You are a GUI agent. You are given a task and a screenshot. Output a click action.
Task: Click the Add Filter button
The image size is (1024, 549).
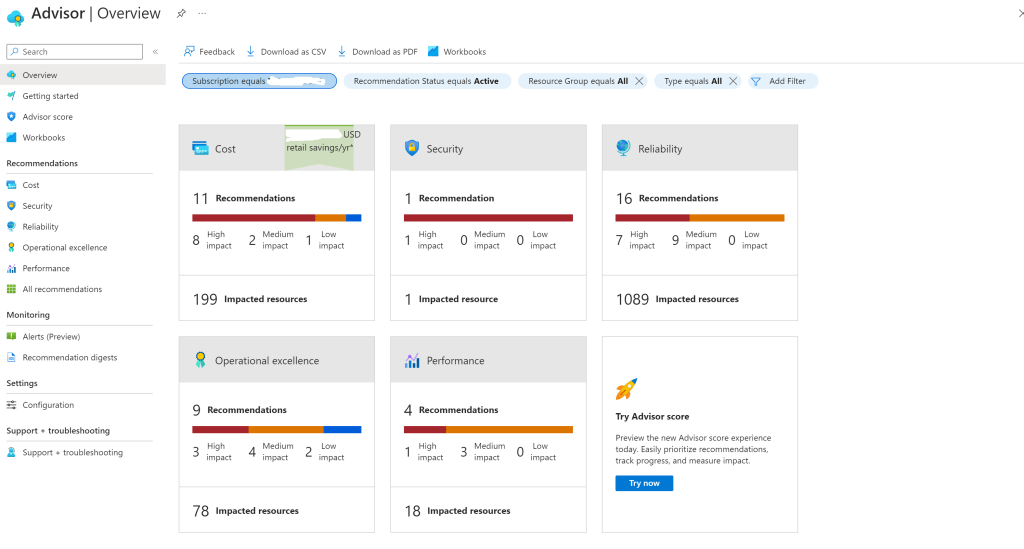point(782,81)
